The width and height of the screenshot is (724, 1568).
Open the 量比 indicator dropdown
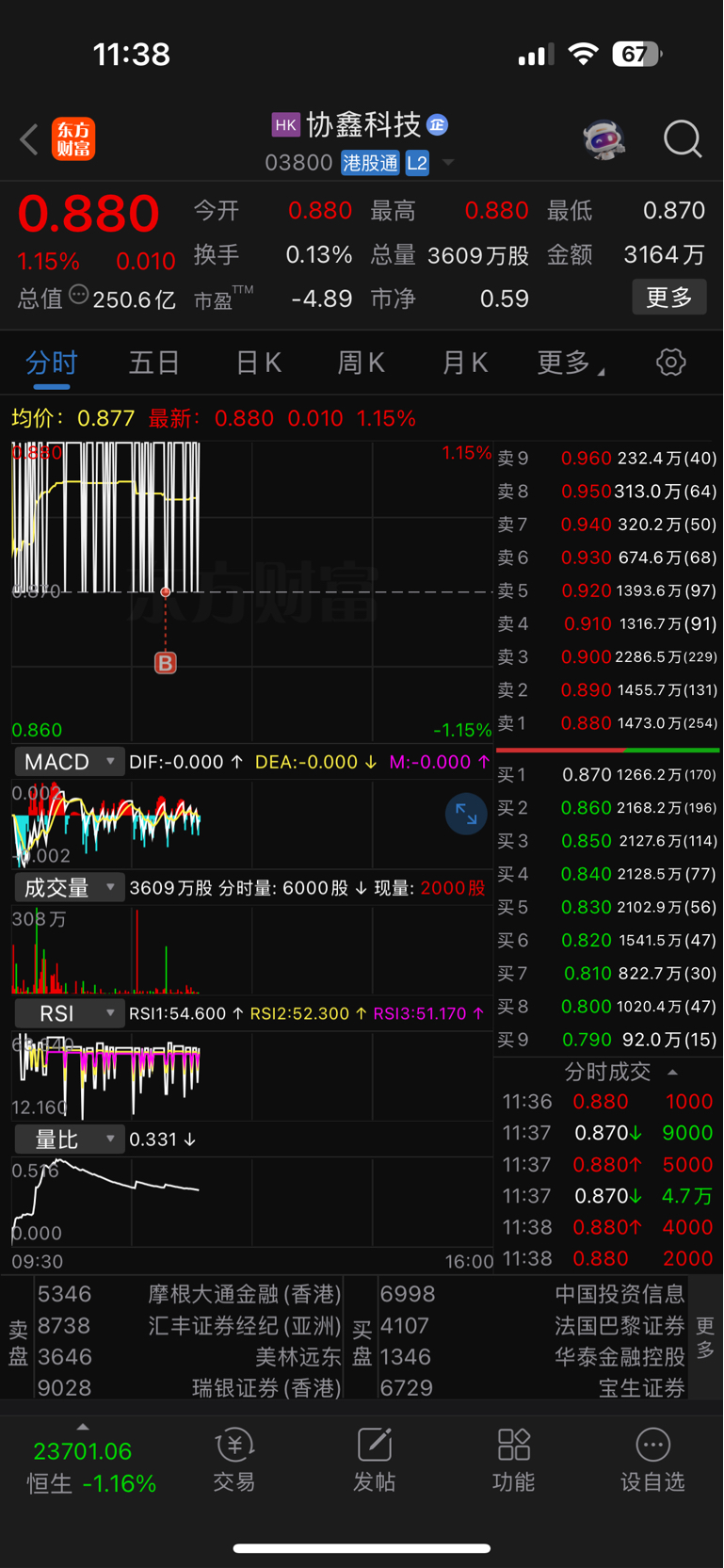click(x=70, y=1140)
